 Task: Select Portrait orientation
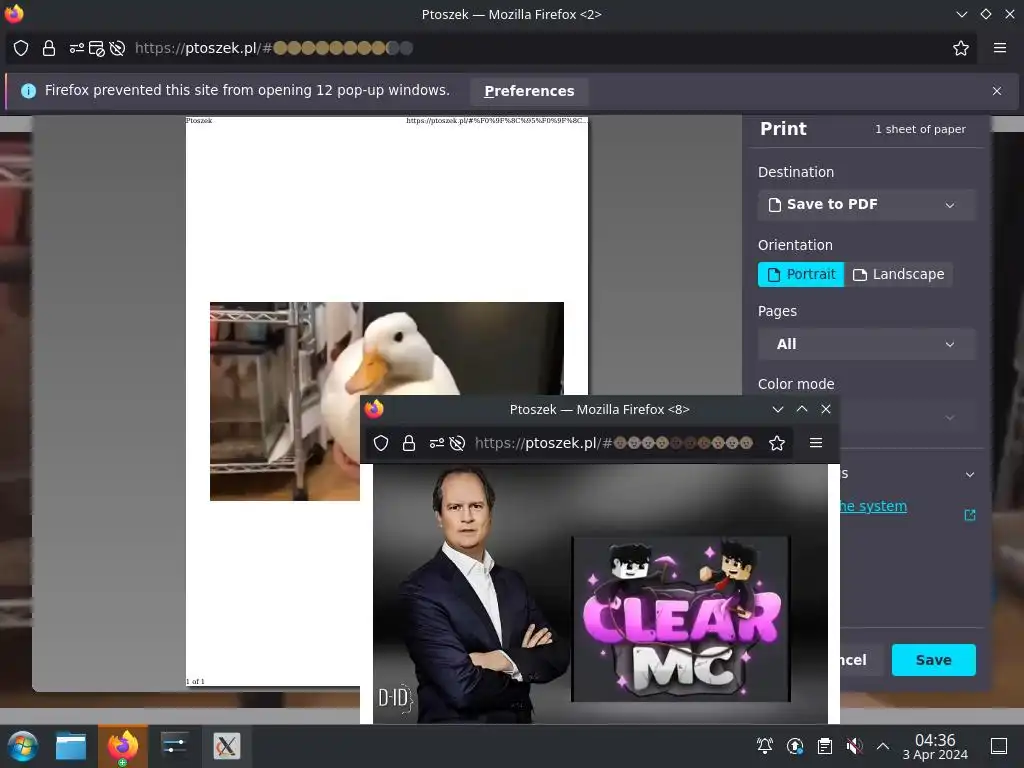[x=801, y=274]
